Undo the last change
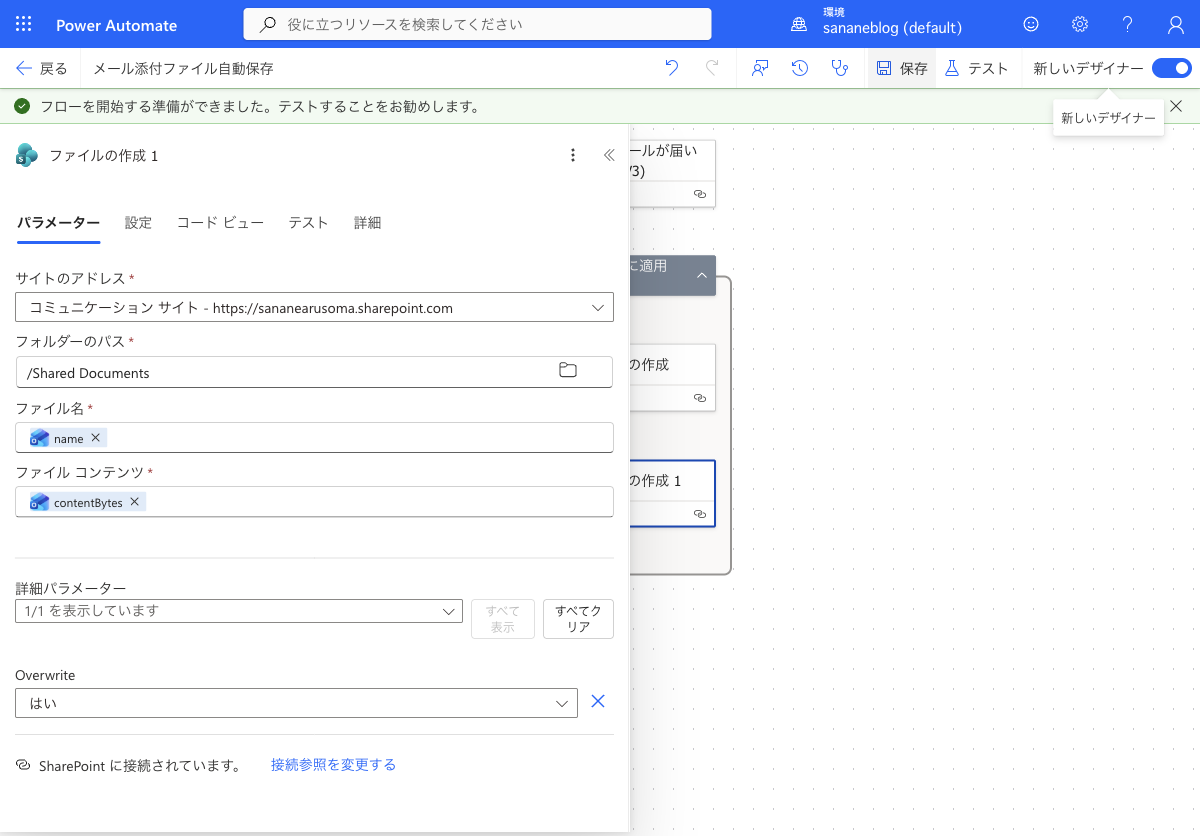This screenshot has width=1200, height=836. click(x=672, y=68)
